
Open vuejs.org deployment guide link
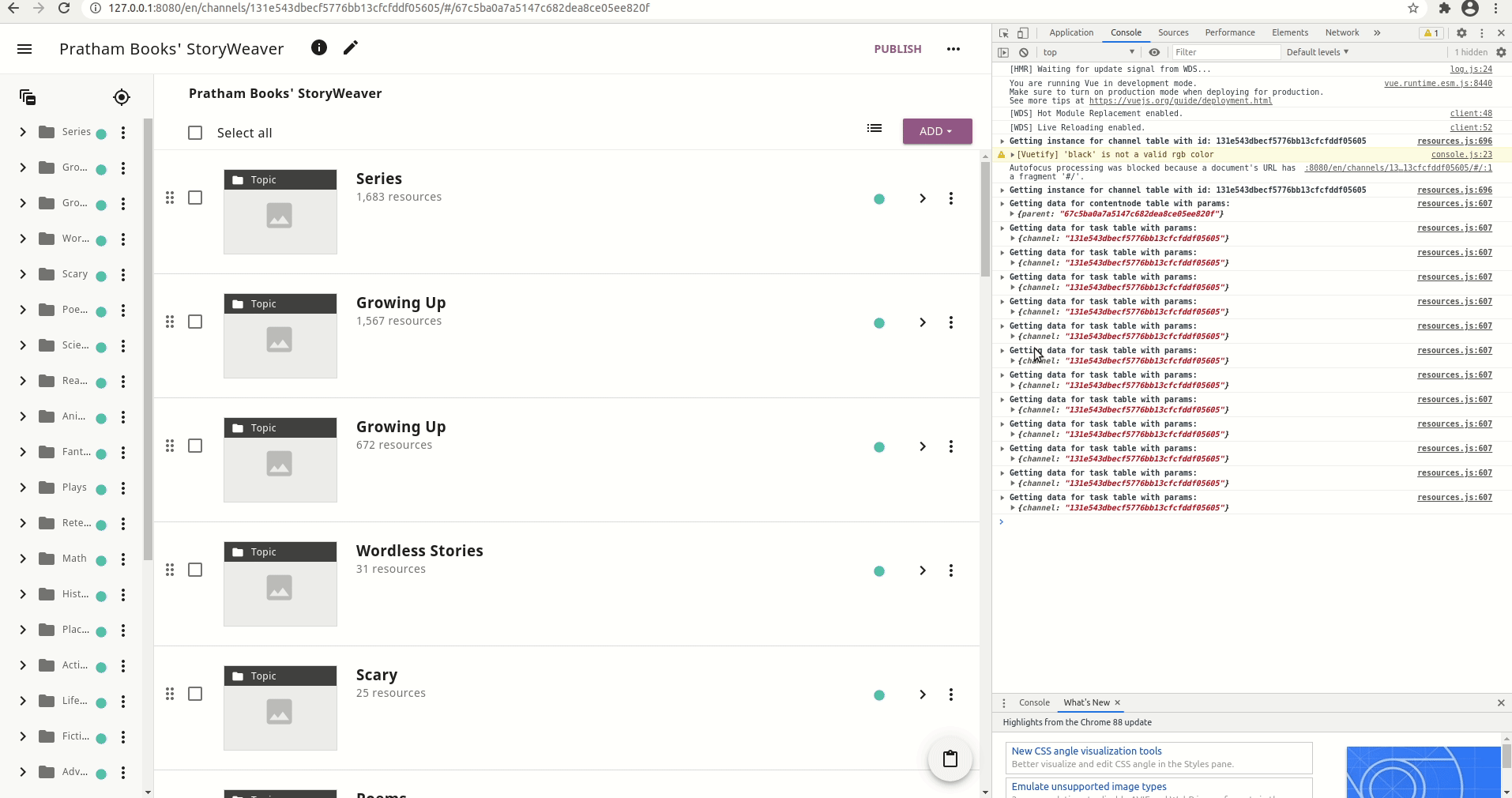pos(1180,101)
